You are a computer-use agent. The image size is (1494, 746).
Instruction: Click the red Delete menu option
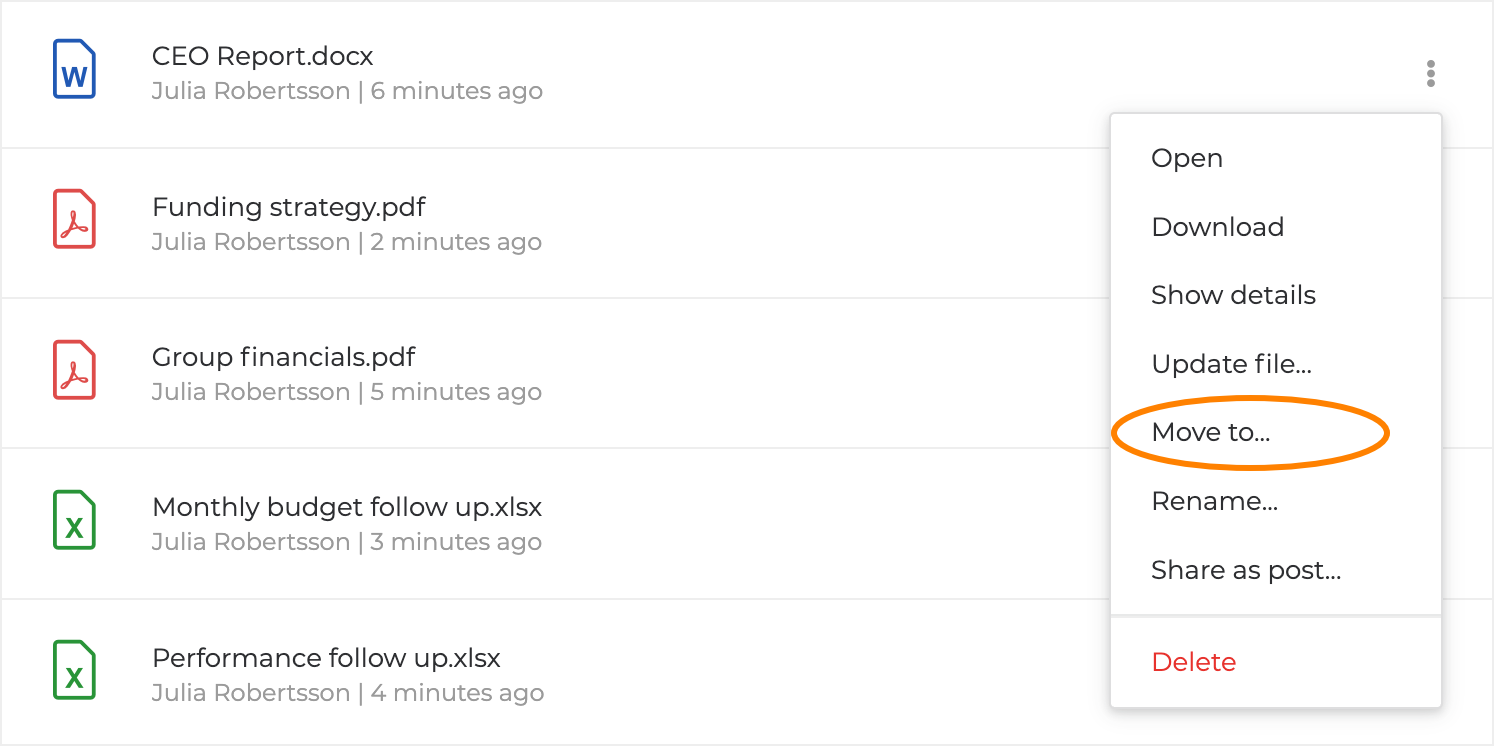coord(1193,662)
